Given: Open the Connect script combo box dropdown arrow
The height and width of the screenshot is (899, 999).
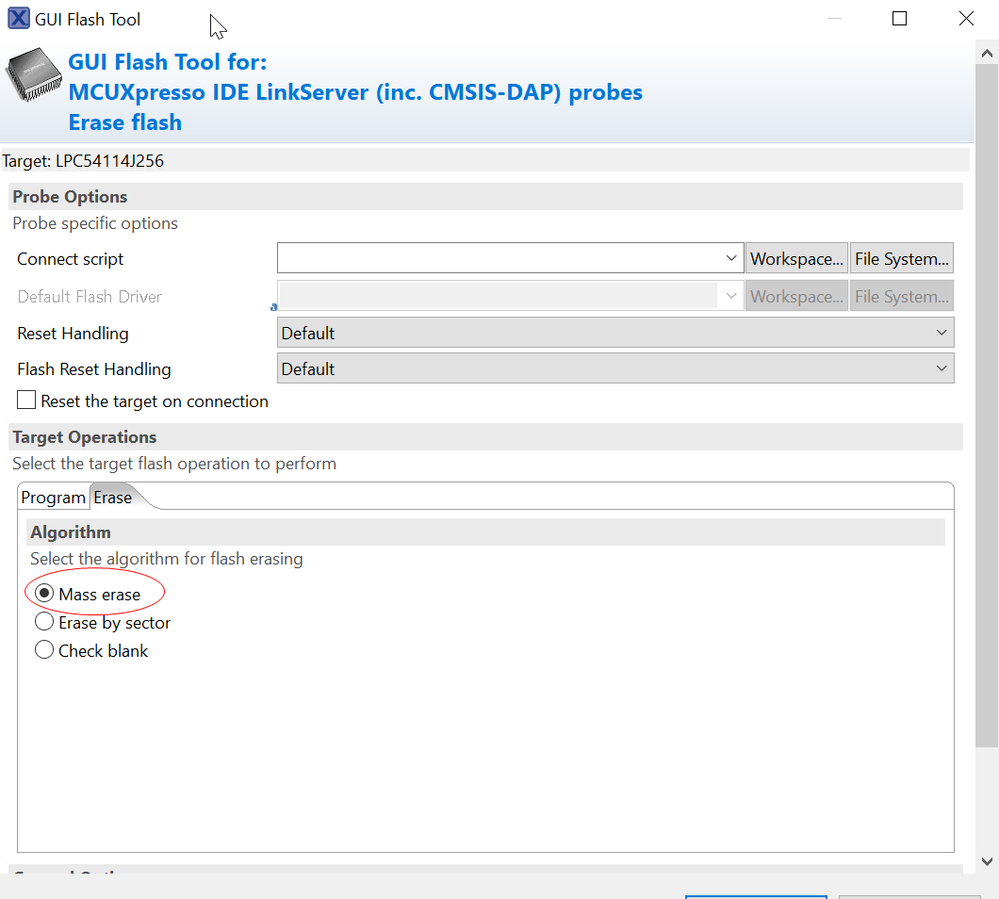Looking at the screenshot, I should 731,258.
